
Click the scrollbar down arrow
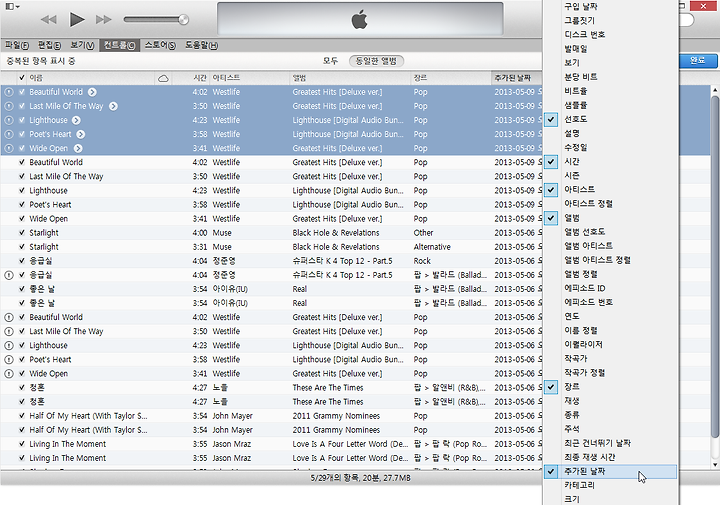[x=714, y=465]
